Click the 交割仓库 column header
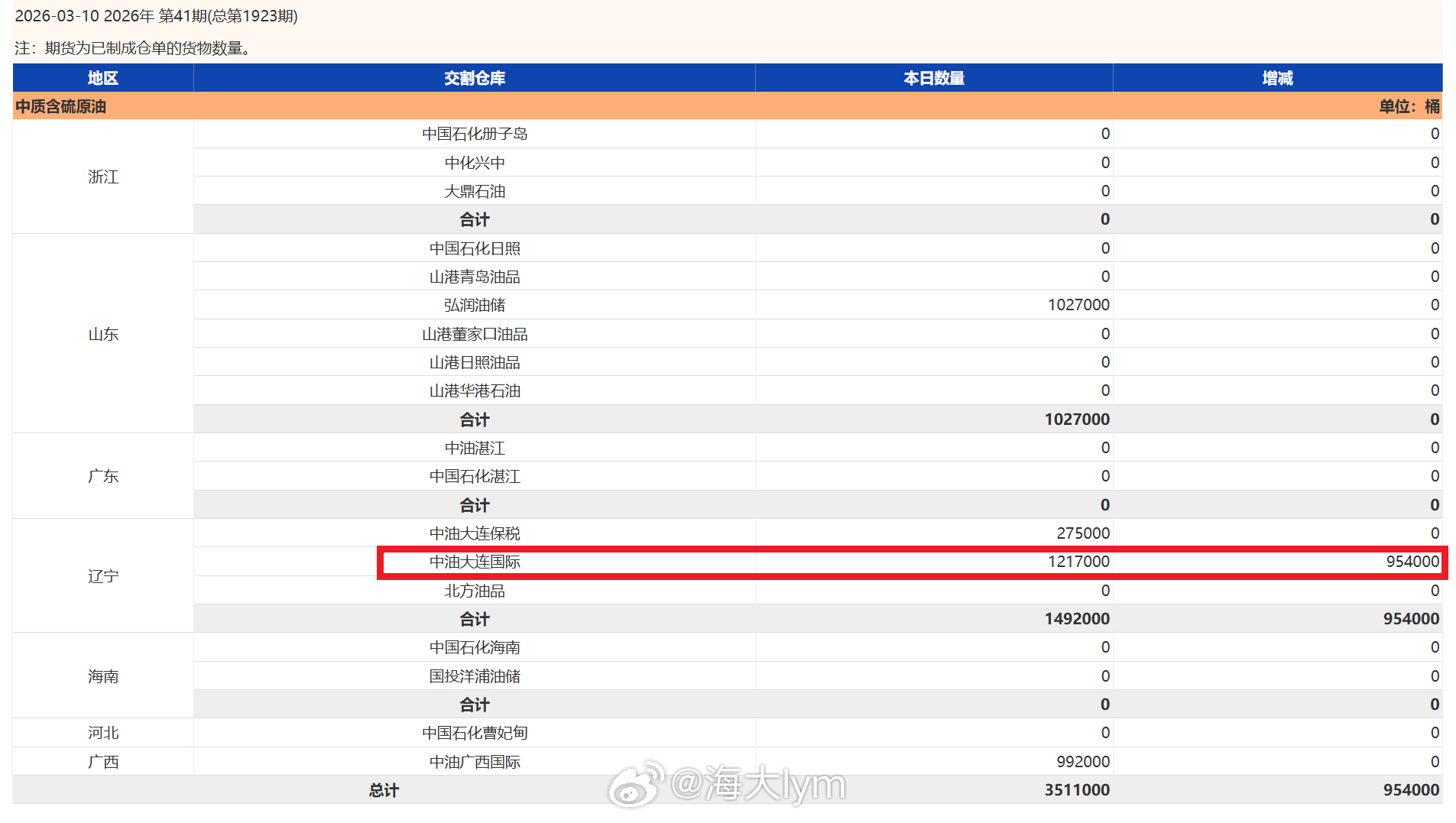The image size is (1456, 823). point(475,77)
